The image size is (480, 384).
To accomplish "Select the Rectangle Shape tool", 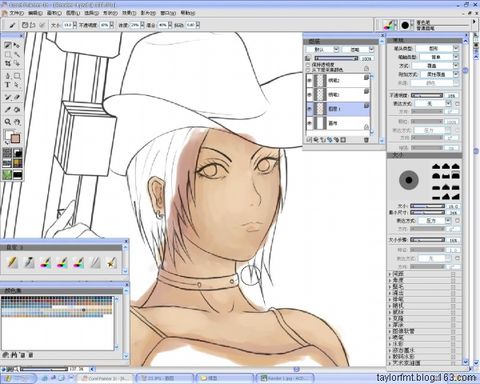I will (x=17, y=76).
